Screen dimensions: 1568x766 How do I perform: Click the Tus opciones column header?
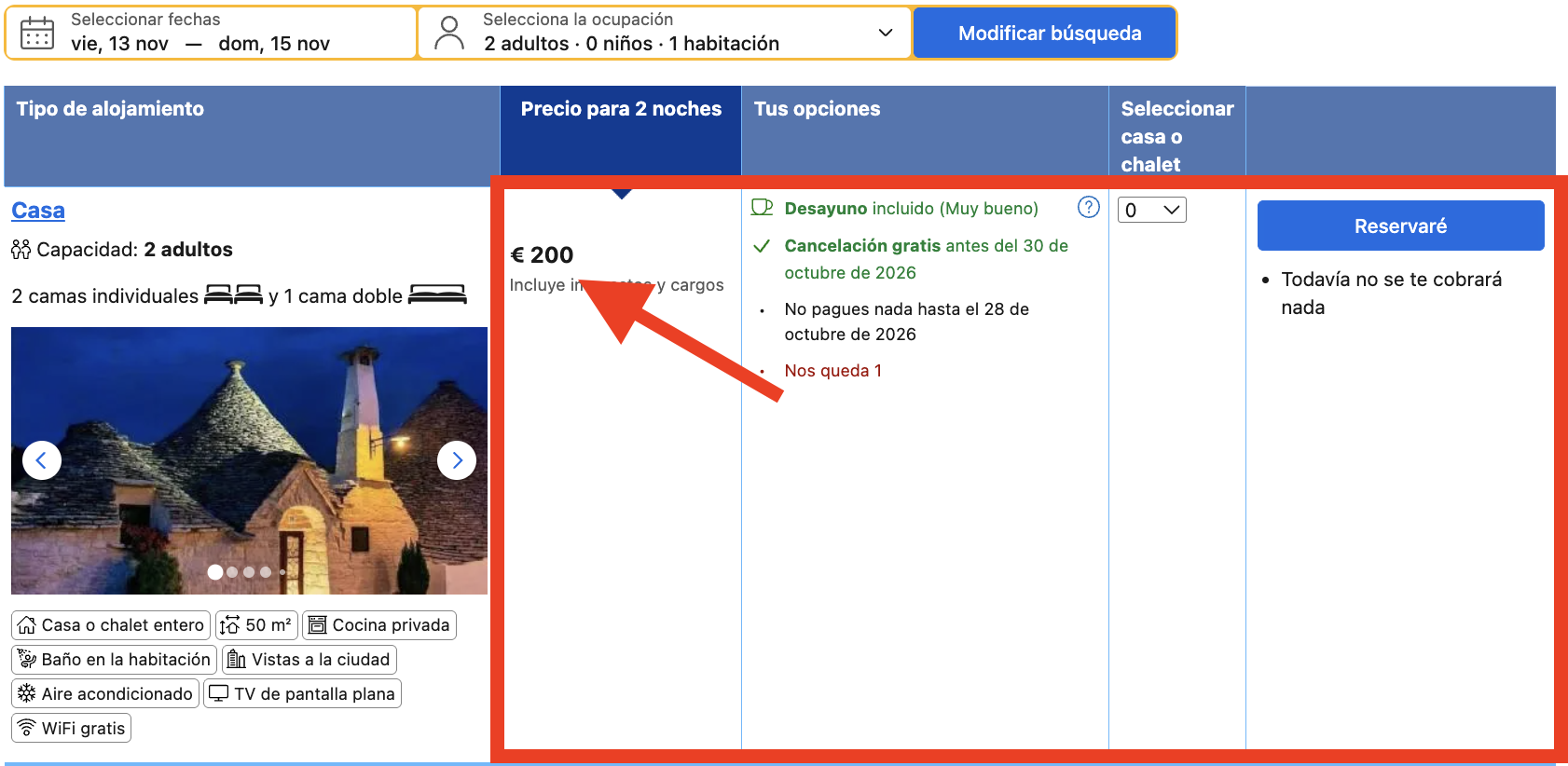tap(817, 109)
